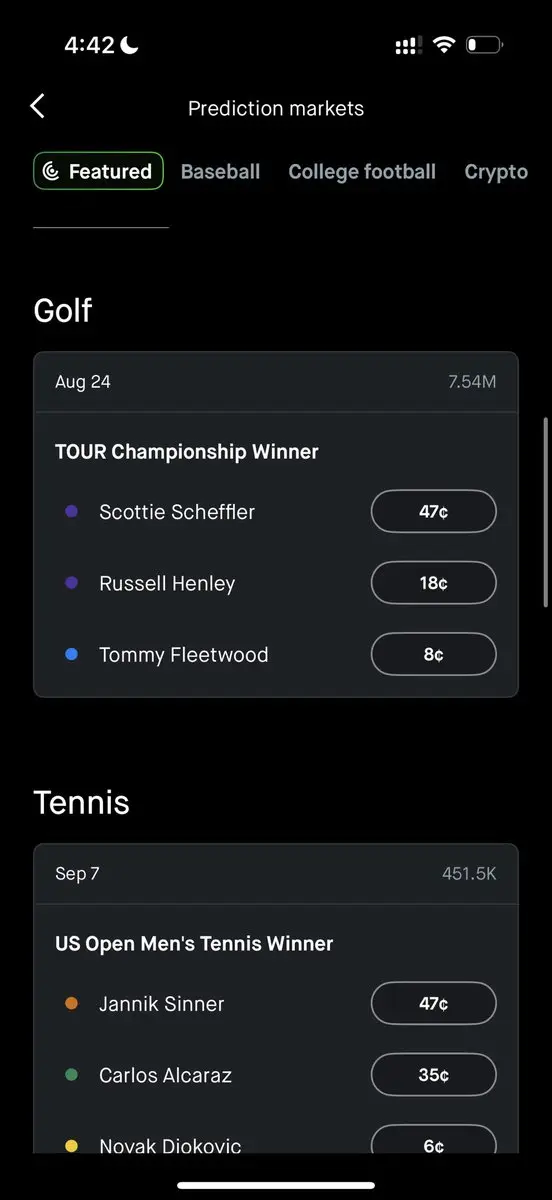The width and height of the screenshot is (552, 1200).
Task: Select the Featured tab
Action: [98, 171]
